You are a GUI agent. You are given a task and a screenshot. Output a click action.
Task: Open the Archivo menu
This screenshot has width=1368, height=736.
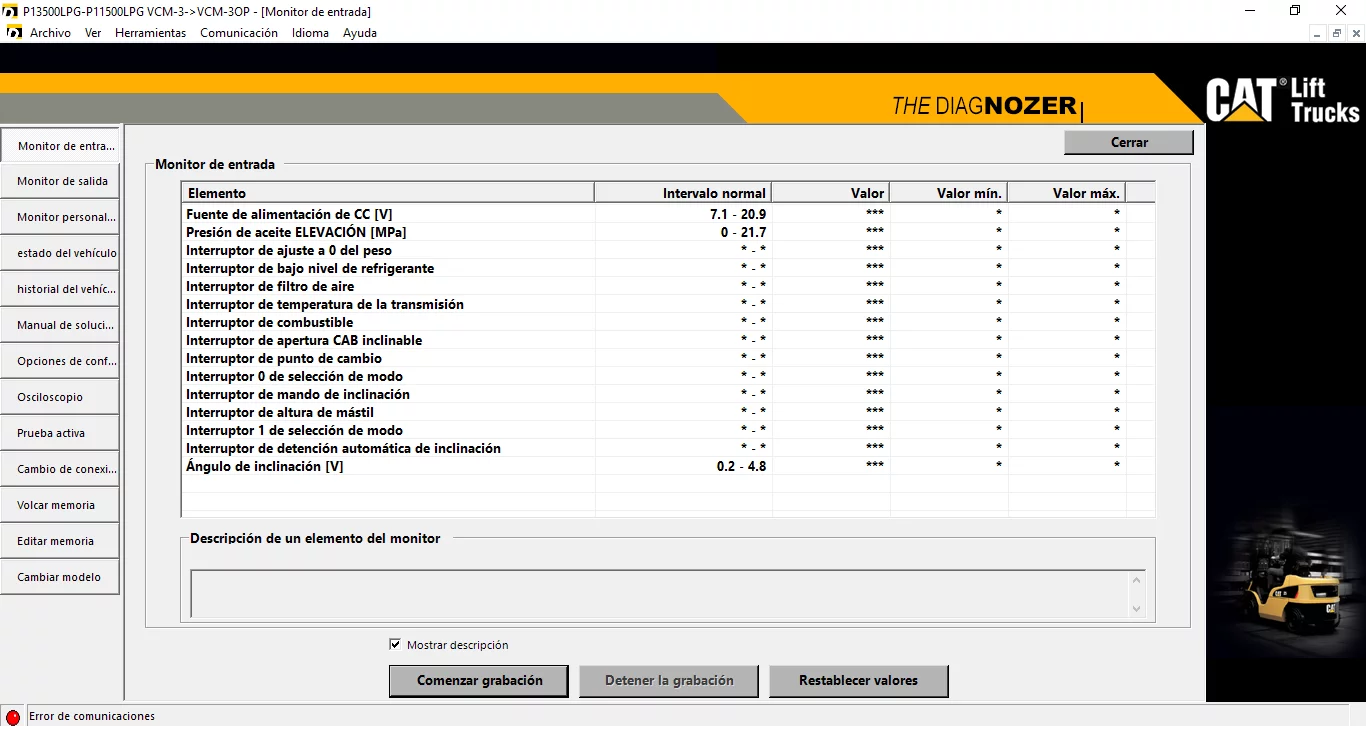[51, 32]
